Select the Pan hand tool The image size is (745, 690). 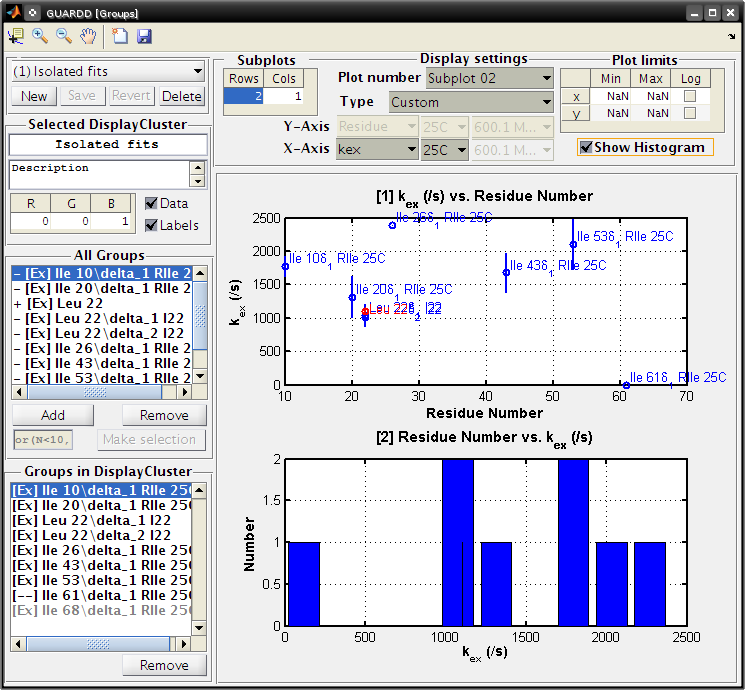pos(88,36)
